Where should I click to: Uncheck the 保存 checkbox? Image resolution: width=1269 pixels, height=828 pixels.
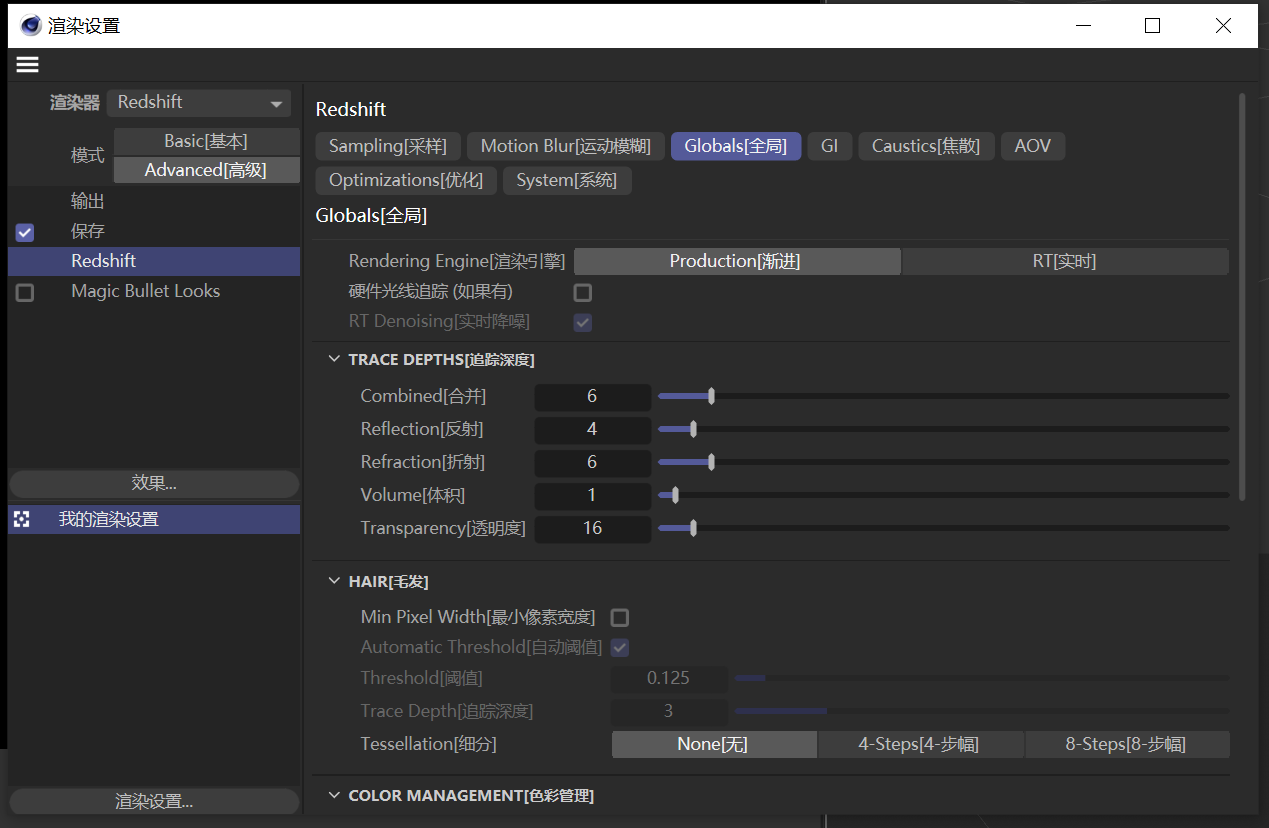[x=25, y=232]
